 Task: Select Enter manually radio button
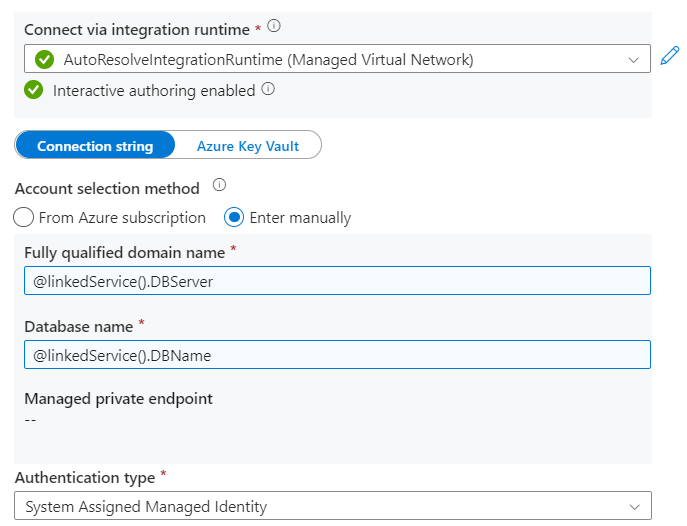coord(234,217)
